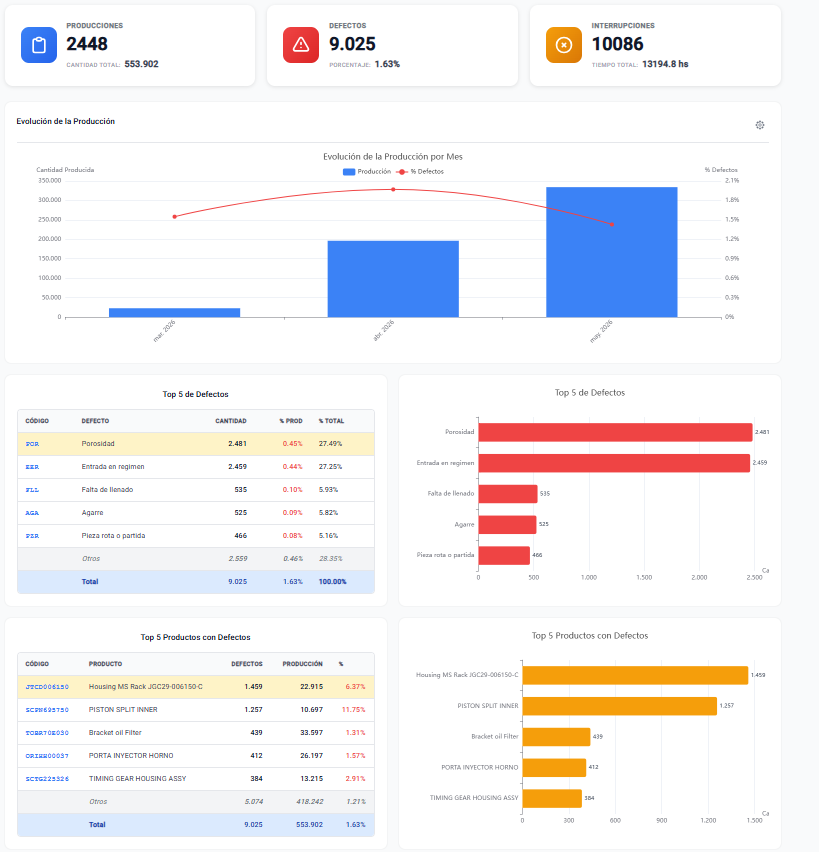Viewport: 819px width, 852px height.
Task: Open the code link for Bracket oil Filter row
Action: tap(47, 733)
